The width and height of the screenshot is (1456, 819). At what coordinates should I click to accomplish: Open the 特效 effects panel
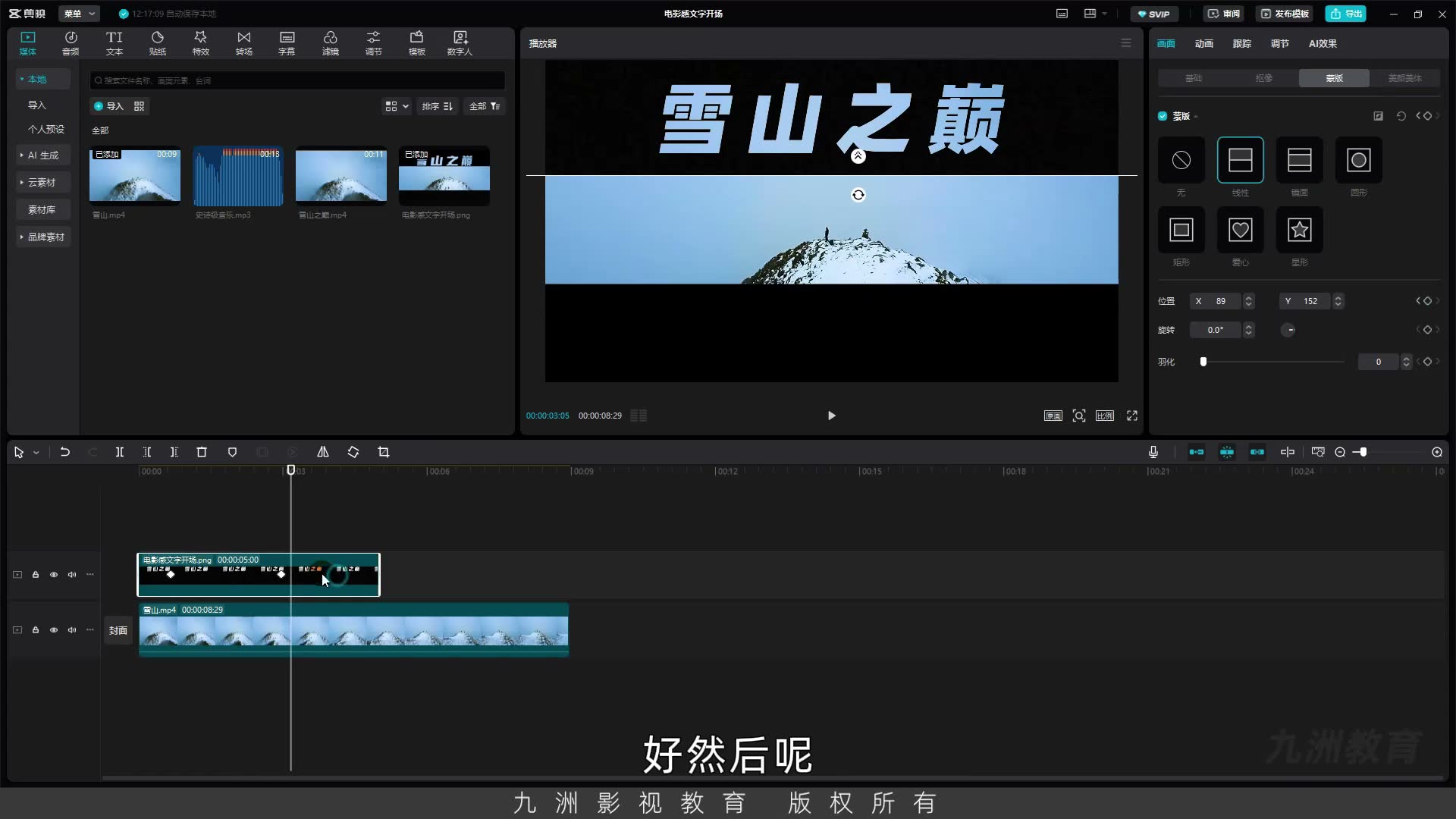(200, 43)
